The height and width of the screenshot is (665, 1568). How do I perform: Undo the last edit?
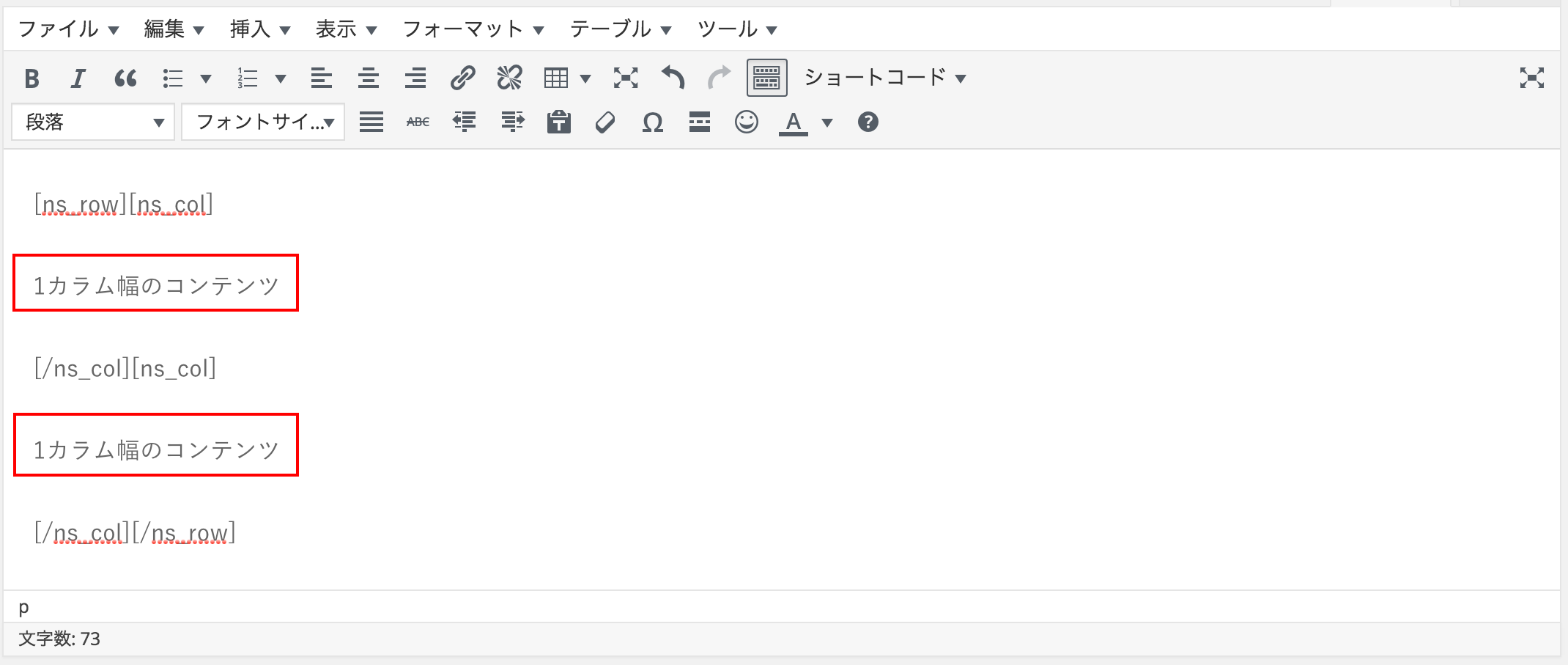(673, 78)
